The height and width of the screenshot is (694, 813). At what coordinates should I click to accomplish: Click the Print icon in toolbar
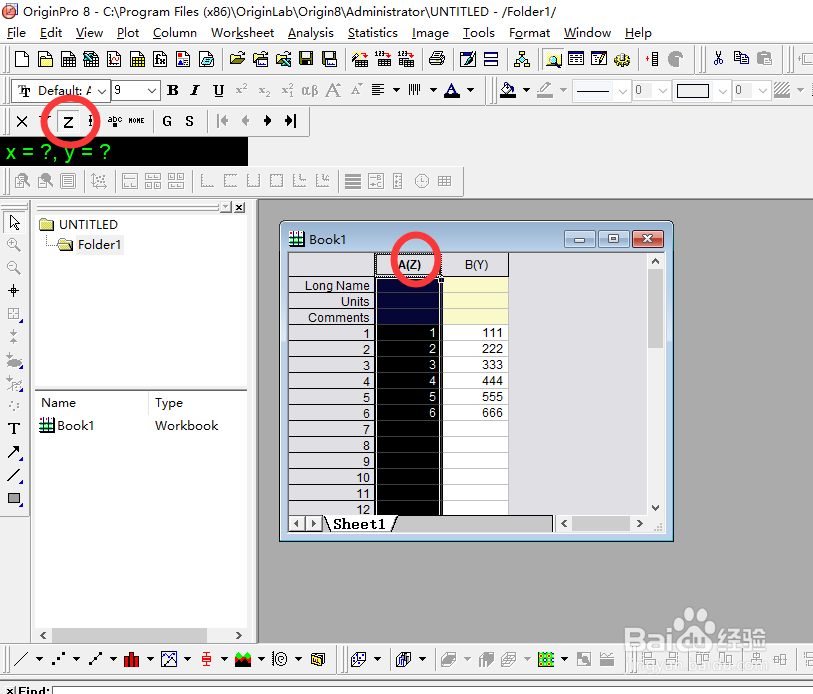437,59
